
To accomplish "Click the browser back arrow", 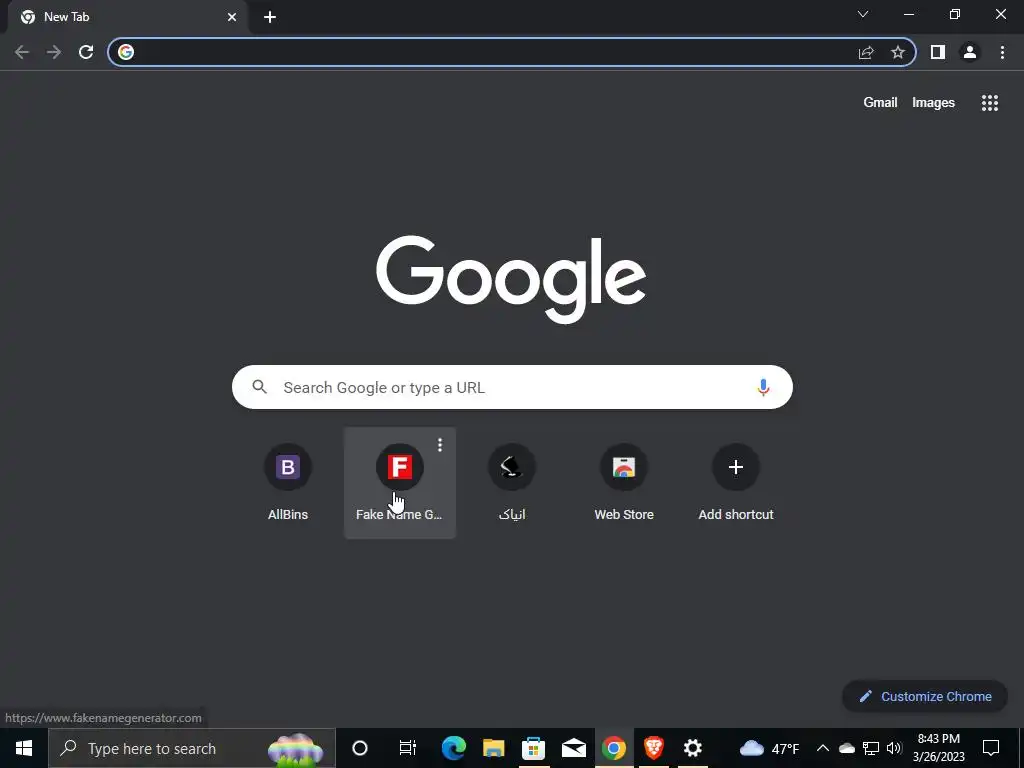I will pyautogui.click(x=22, y=52).
